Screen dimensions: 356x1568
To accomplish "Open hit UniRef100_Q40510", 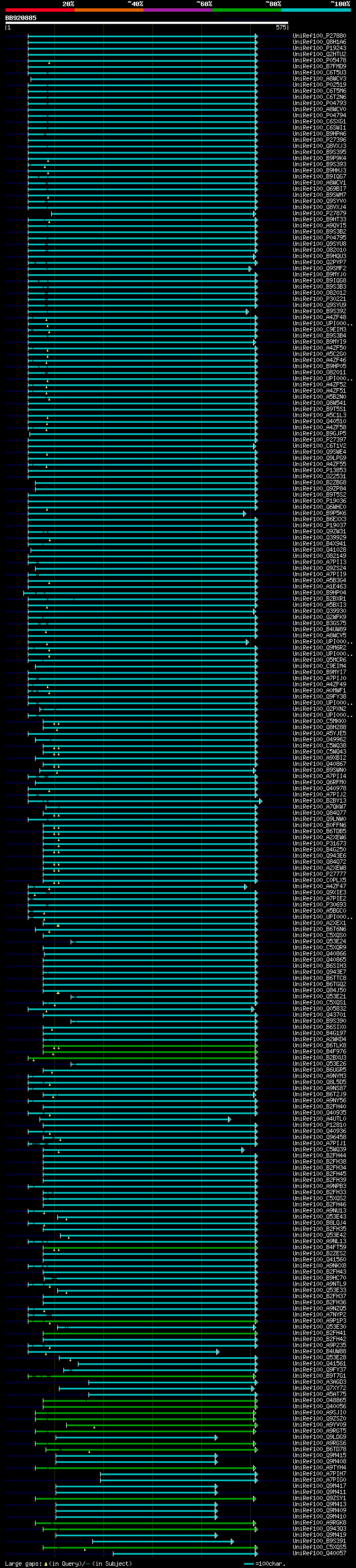I will [319, 421].
